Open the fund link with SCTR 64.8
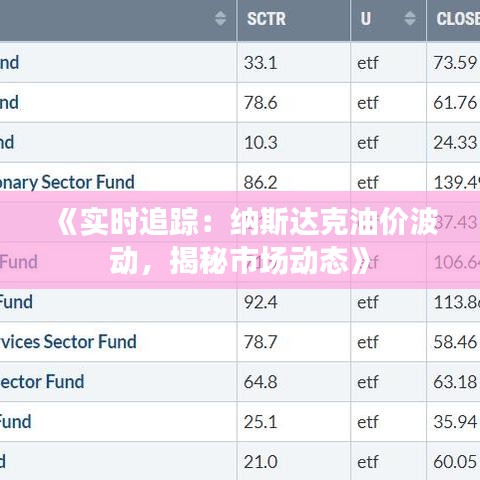Image resolution: width=480 pixels, height=480 pixels. (42, 382)
